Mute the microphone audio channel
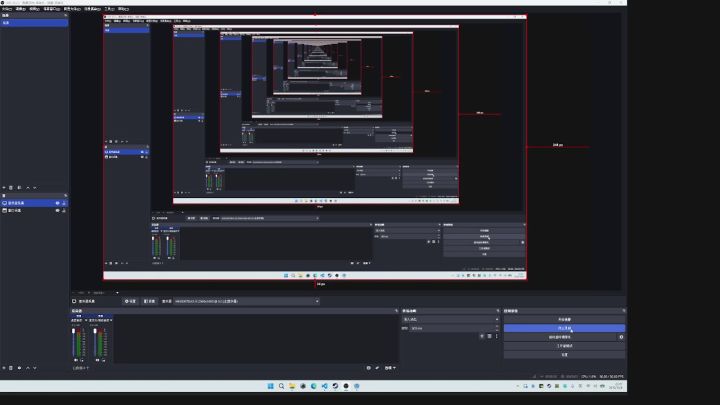 click(x=97, y=360)
